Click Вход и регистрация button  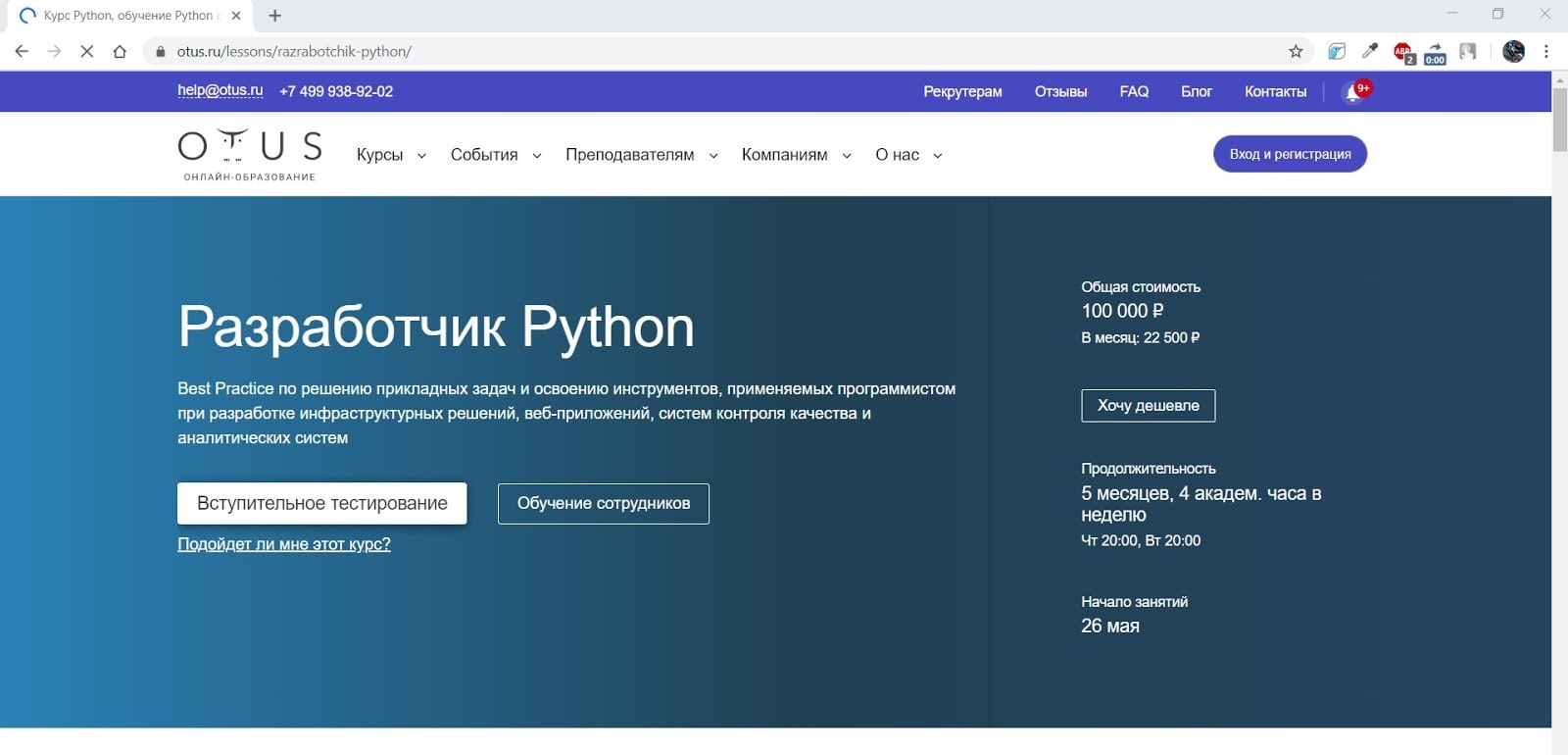[1290, 154]
